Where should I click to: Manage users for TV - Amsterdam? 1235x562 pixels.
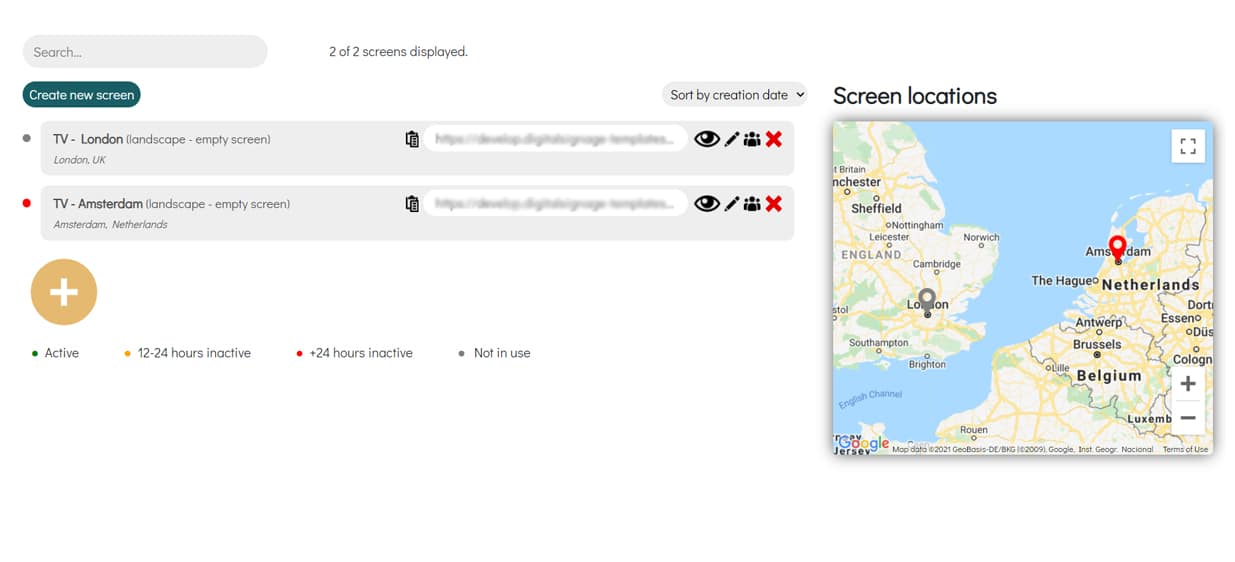[x=752, y=204]
